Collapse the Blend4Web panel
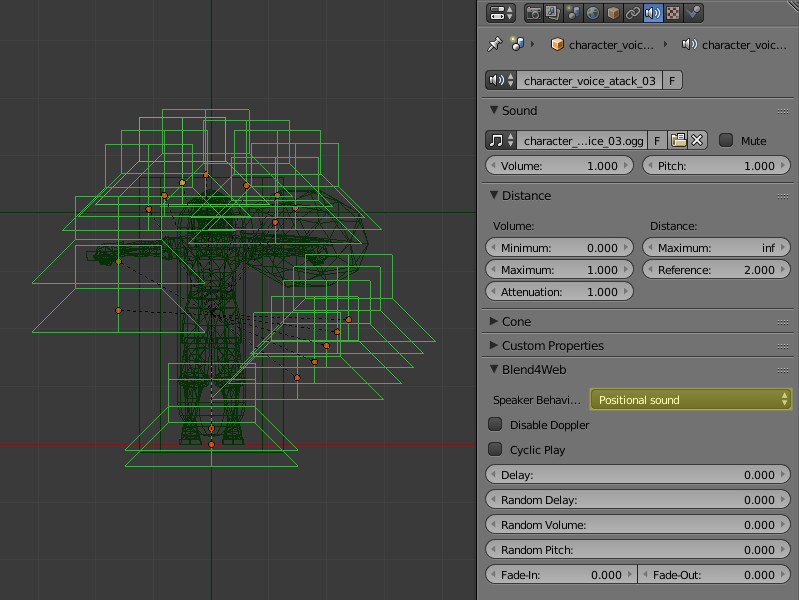Image resolution: width=799 pixels, height=600 pixels. pyautogui.click(x=493, y=369)
